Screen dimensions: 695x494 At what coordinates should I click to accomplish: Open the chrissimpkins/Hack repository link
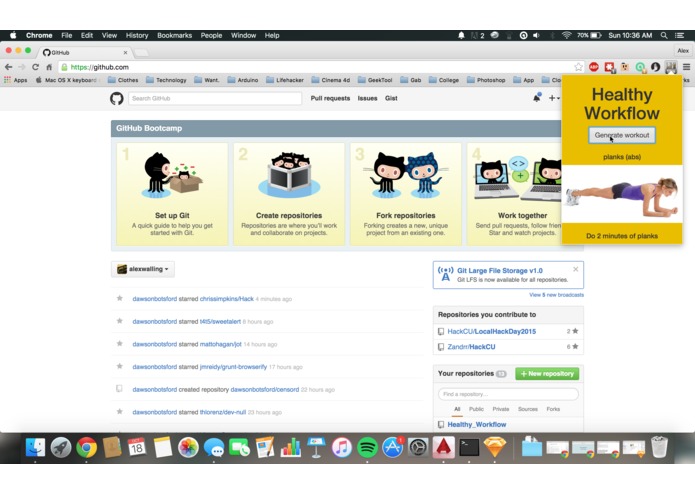point(226,299)
